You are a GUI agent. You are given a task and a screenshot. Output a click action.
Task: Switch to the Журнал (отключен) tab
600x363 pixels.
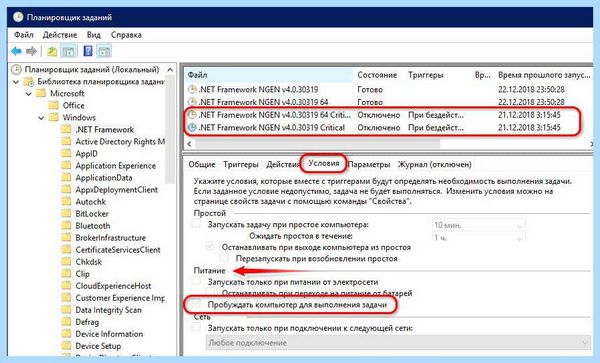434,164
